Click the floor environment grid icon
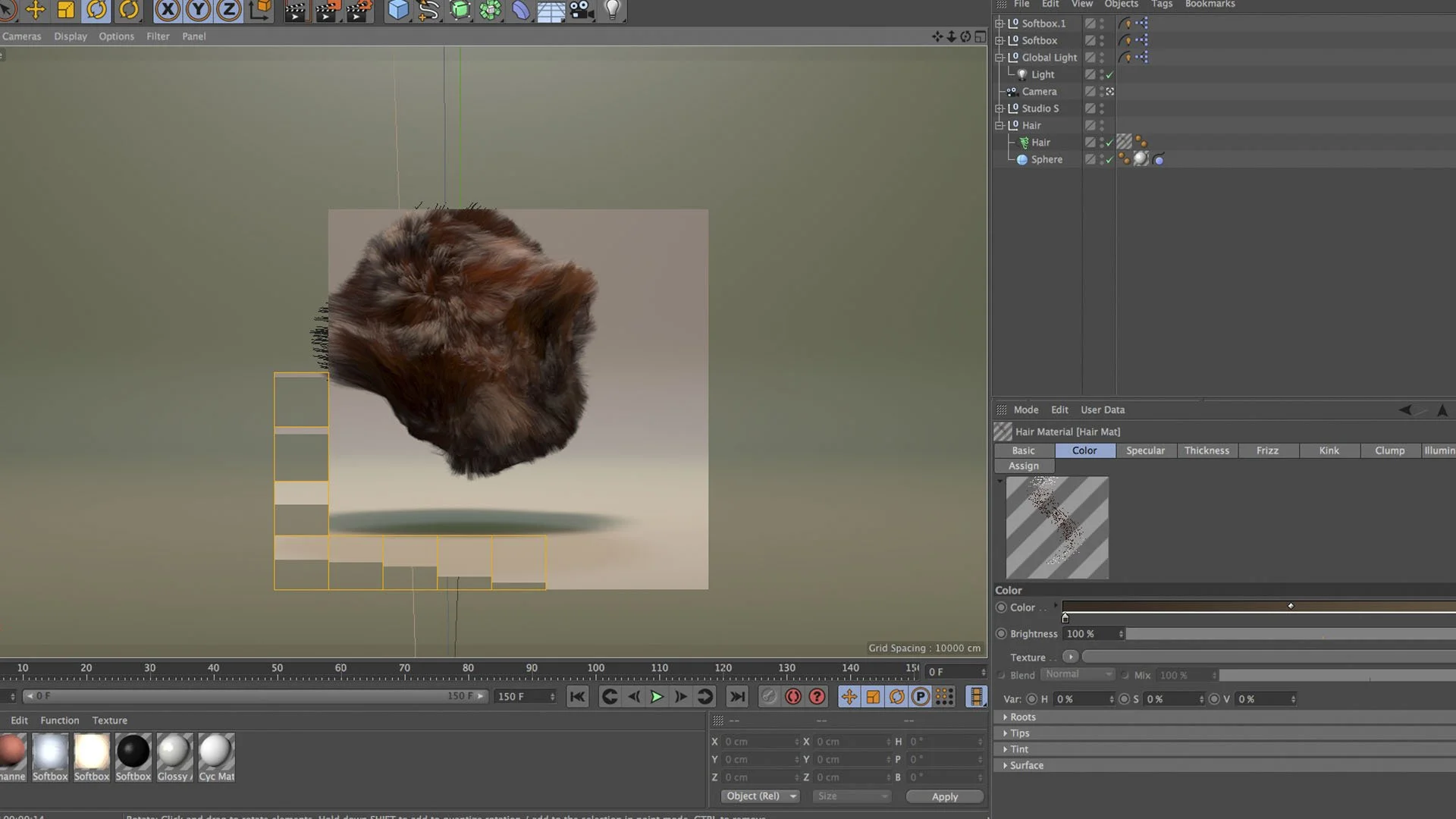Screen dimensions: 1456x819 pyautogui.click(x=551, y=11)
